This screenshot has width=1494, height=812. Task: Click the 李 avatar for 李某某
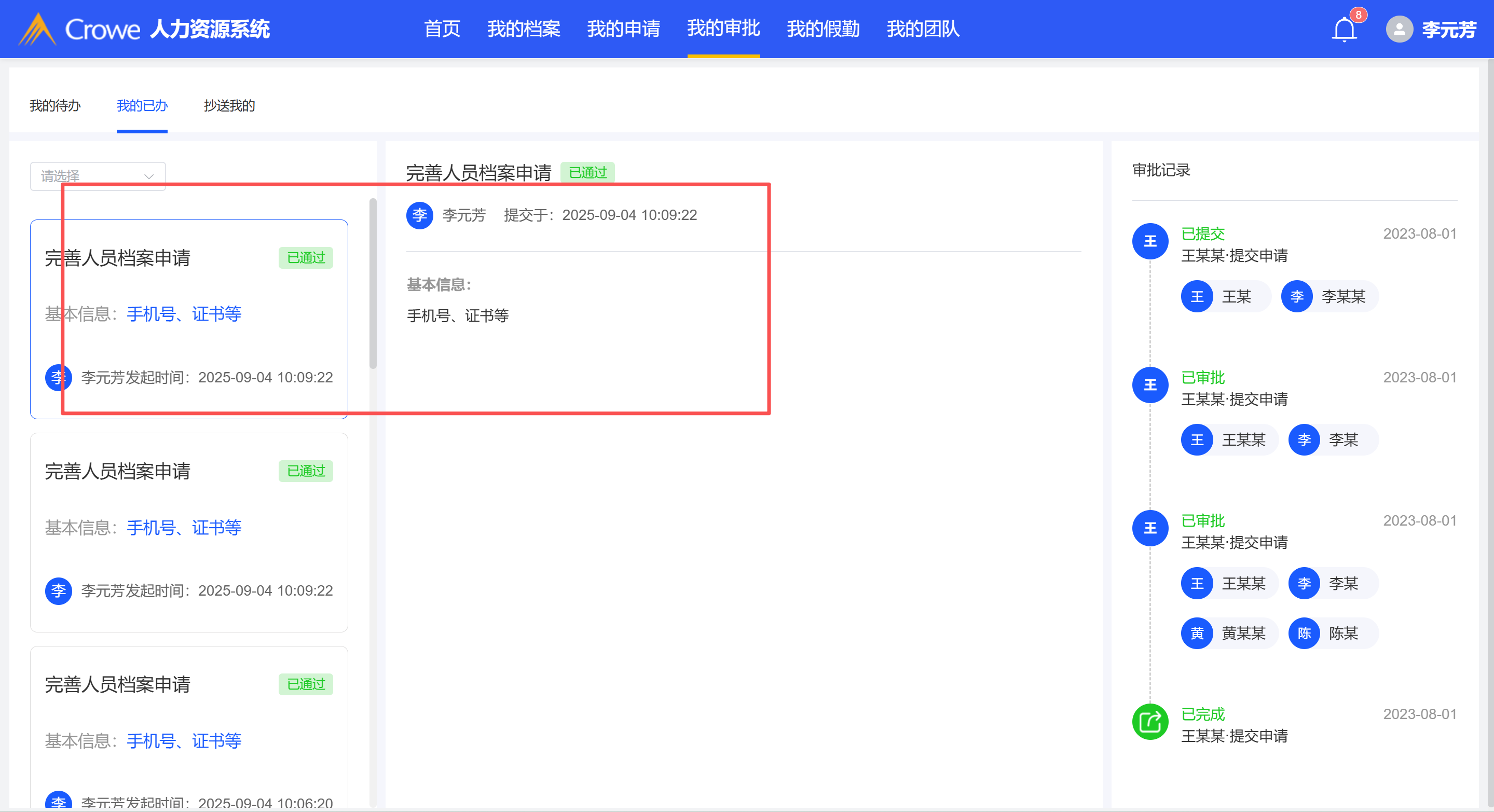[x=1296, y=296]
